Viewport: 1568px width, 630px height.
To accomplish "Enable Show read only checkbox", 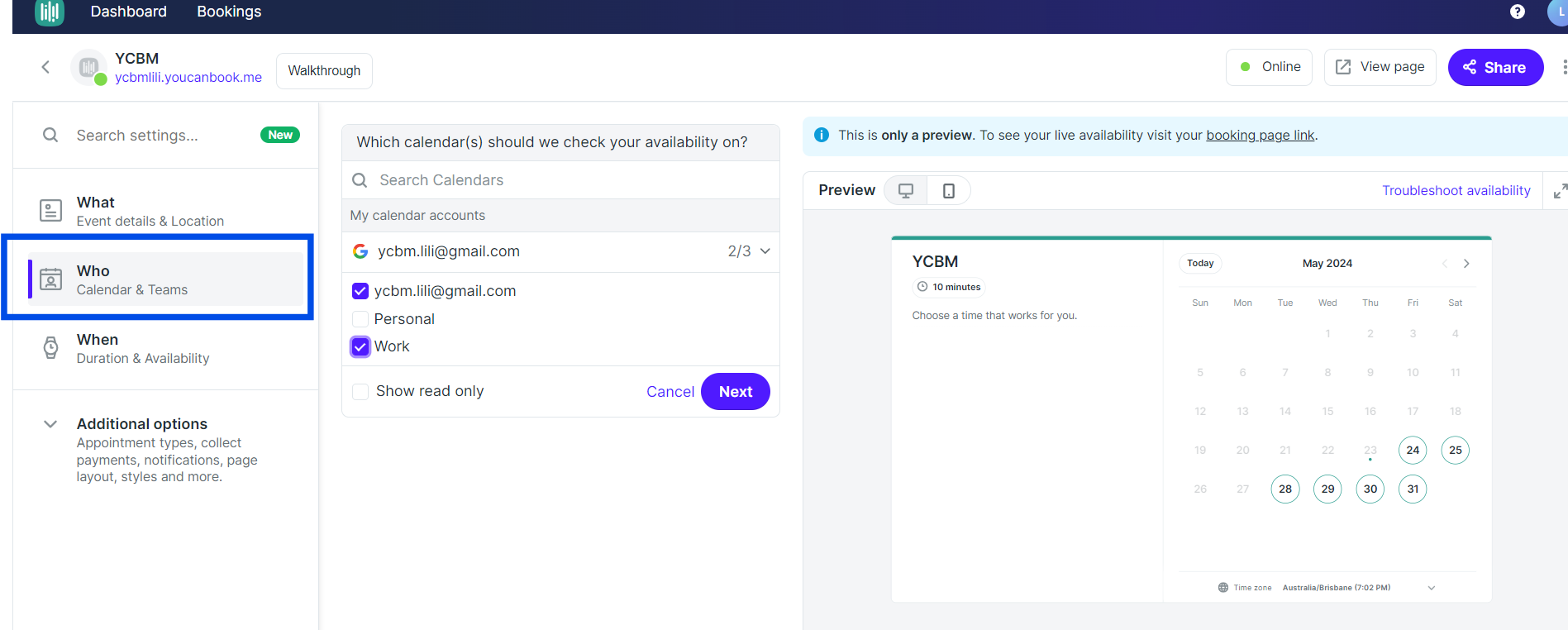I will coord(360,391).
